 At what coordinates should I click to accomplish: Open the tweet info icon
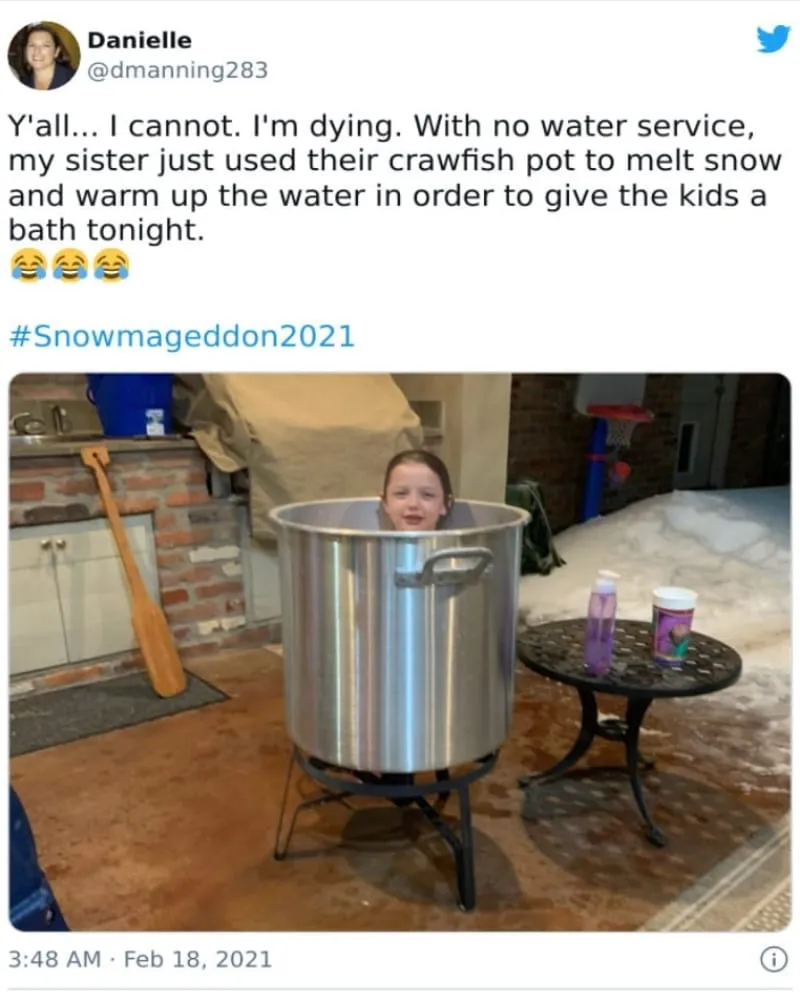pyautogui.click(x=774, y=959)
